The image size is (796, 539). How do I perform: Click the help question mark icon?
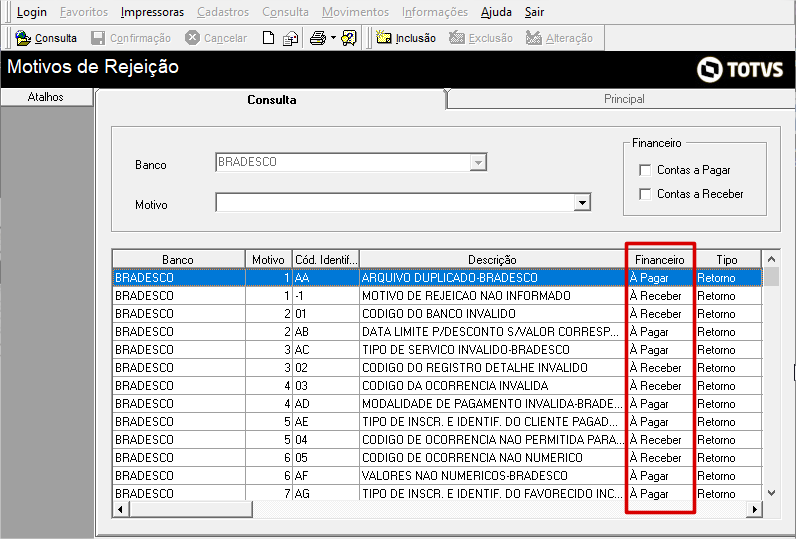click(349, 38)
